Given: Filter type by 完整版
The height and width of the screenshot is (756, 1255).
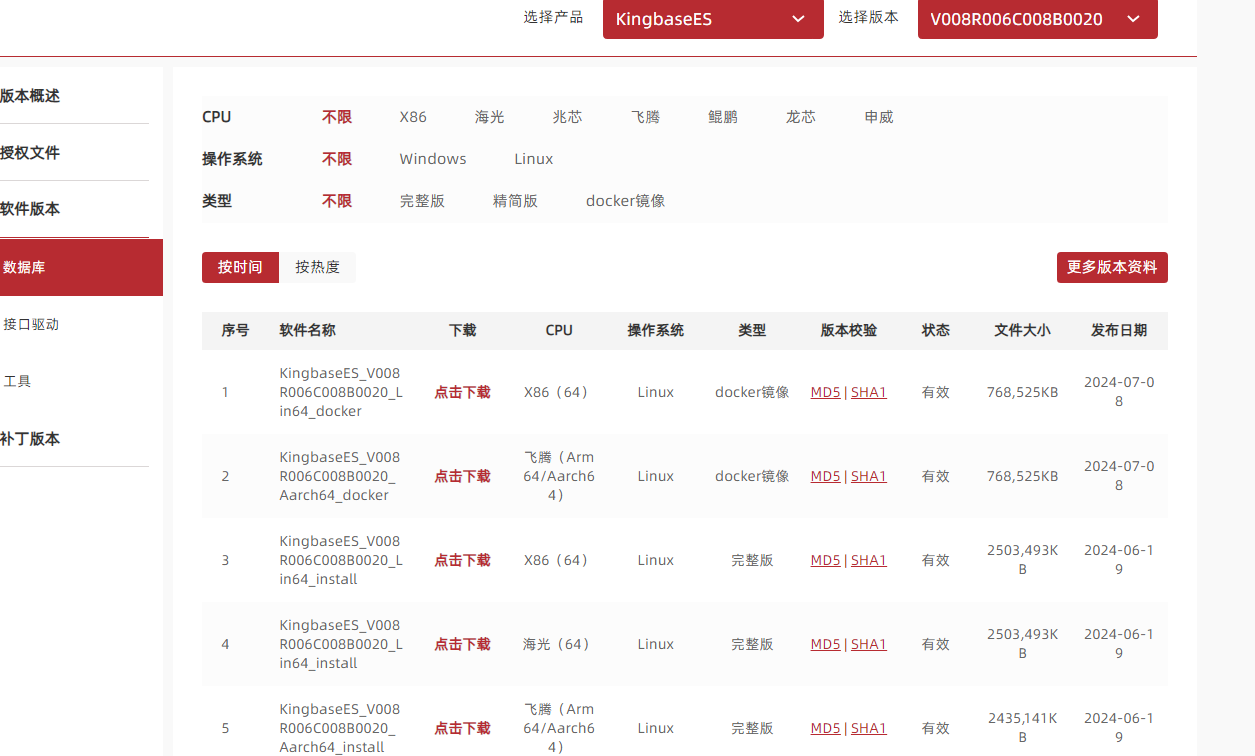Looking at the screenshot, I should 422,201.
